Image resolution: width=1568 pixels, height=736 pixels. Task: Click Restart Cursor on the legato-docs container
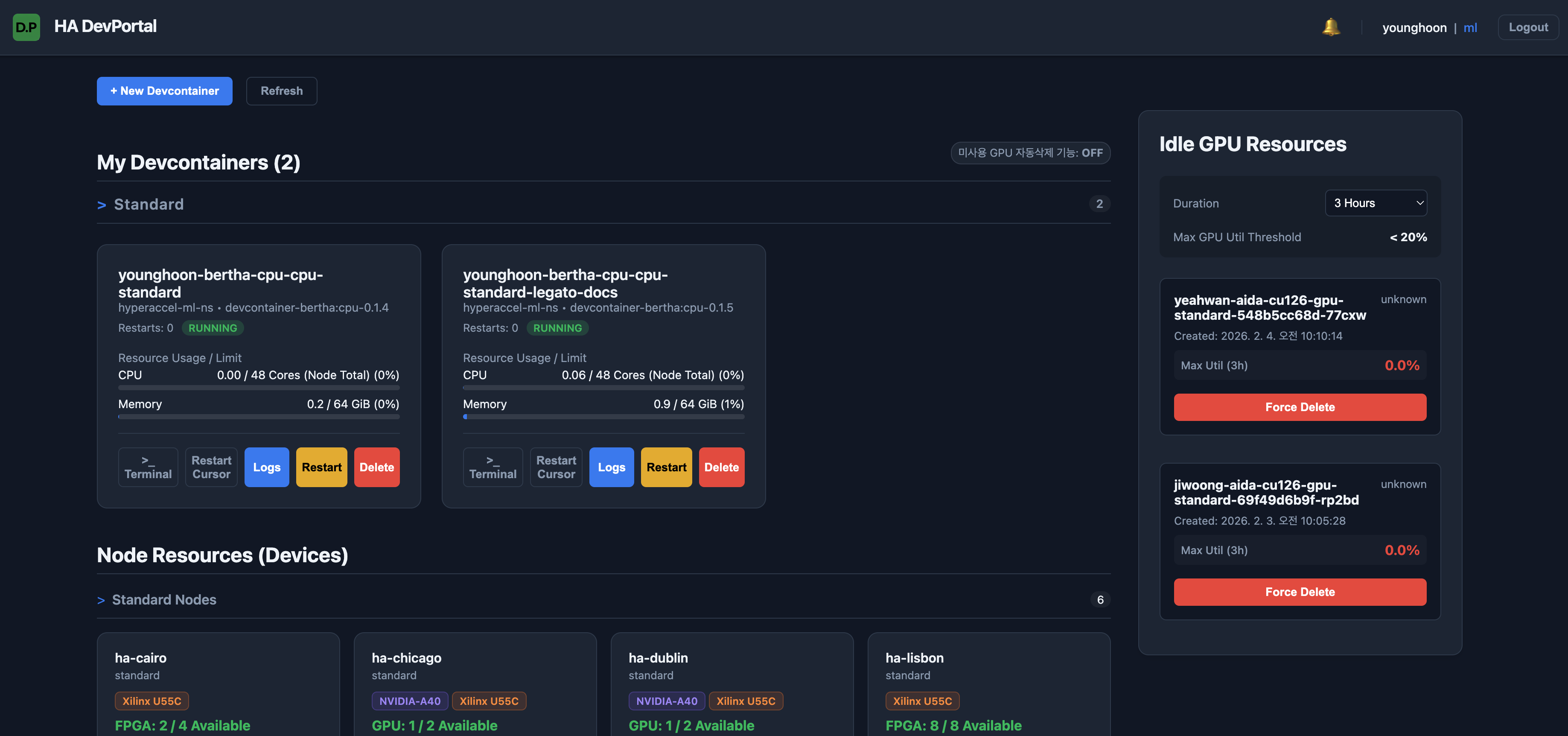click(555, 467)
